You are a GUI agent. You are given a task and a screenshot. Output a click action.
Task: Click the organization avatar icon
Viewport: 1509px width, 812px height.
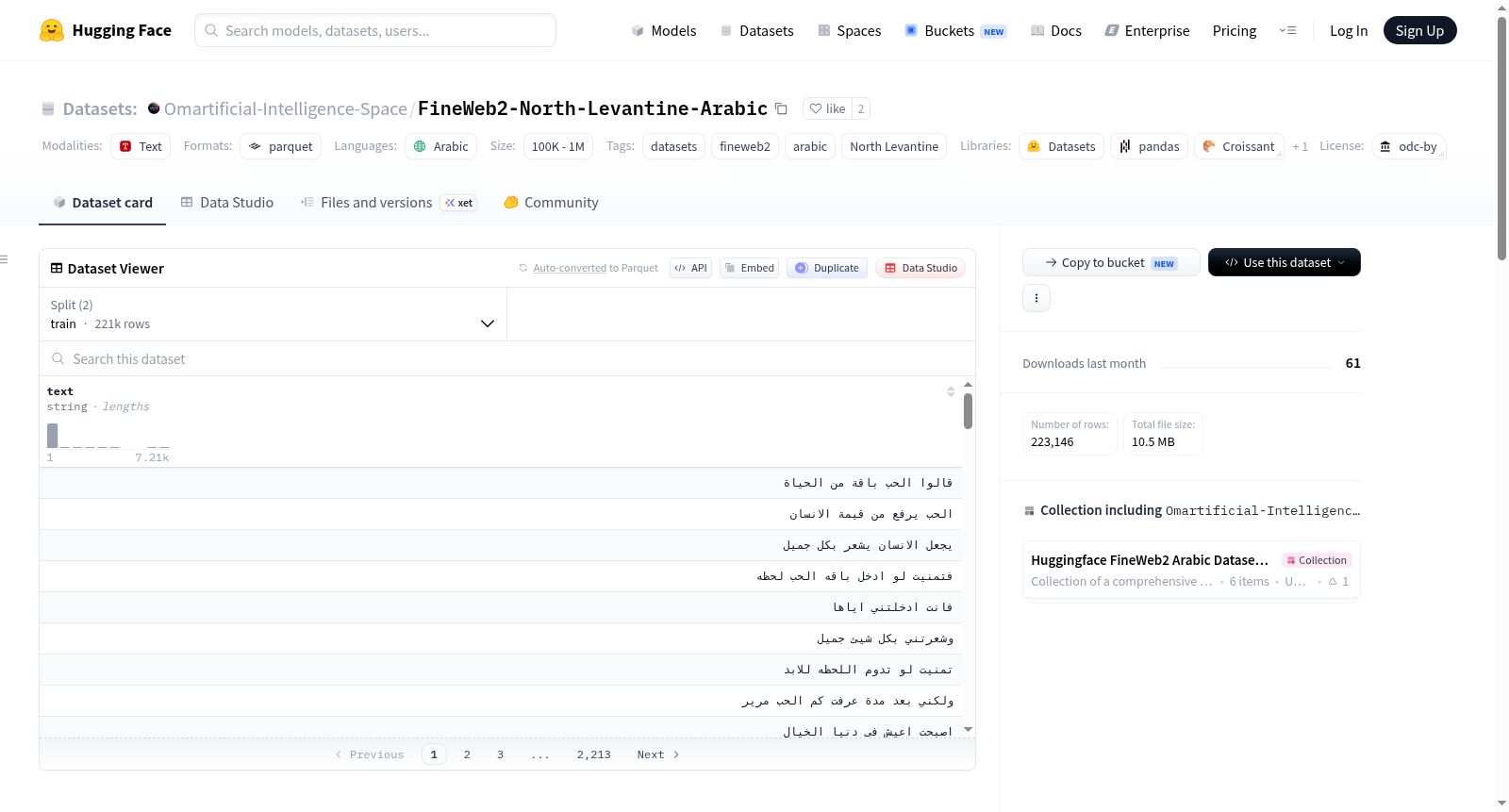(154, 108)
